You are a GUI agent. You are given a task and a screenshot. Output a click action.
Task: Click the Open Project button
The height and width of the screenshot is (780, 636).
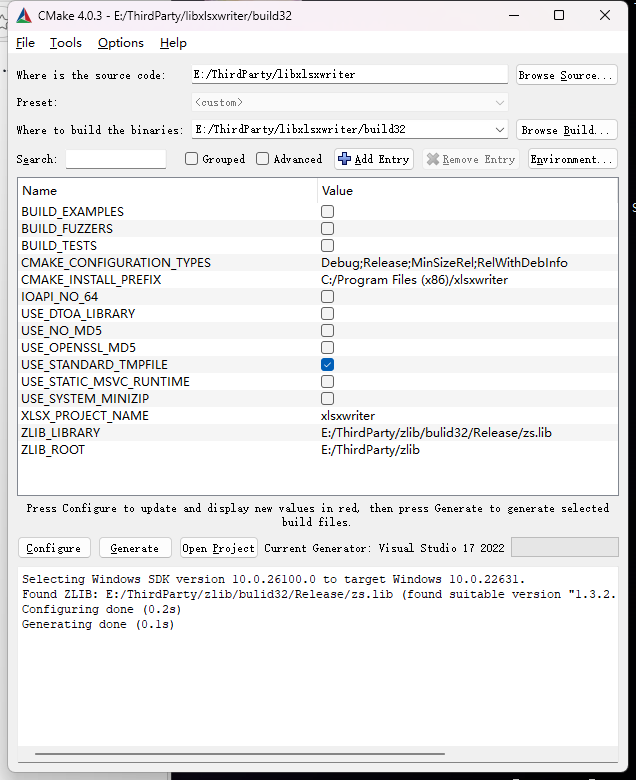219,548
